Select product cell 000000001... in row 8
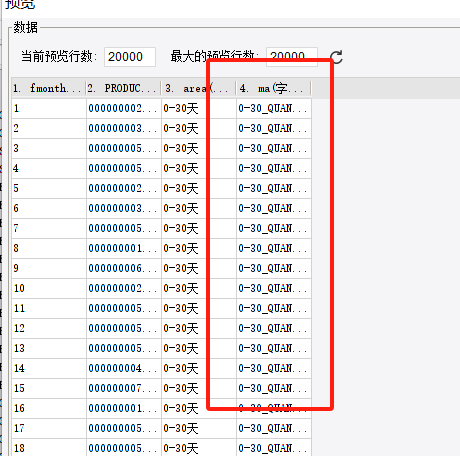This screenshot has height=456, width=460. coord(124,248)
